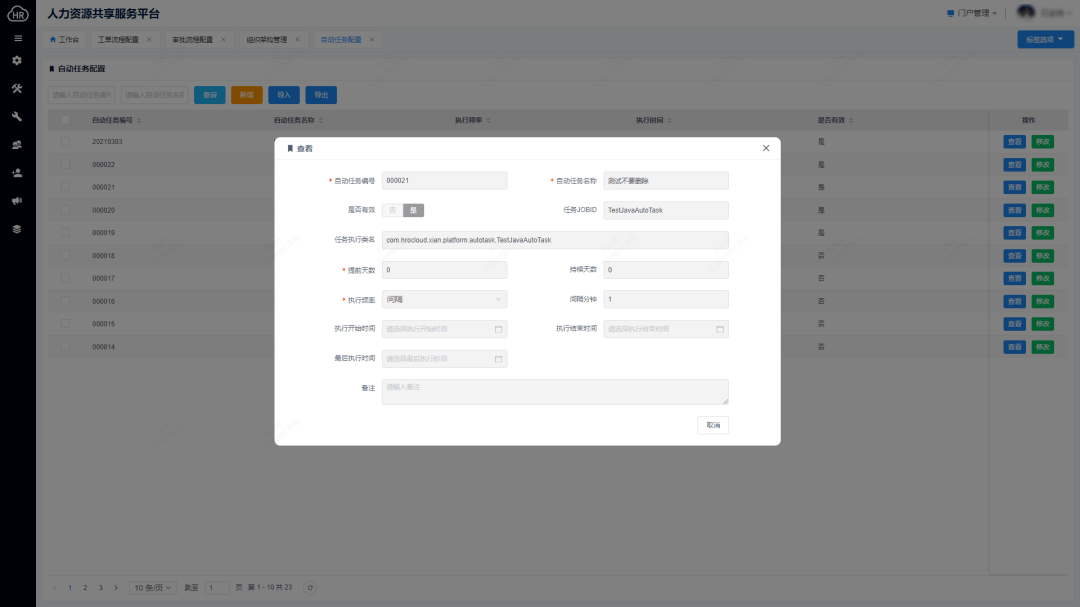Click the user avatar at top right
This screenshot has height=607, width=1080.
(1026, 12)
